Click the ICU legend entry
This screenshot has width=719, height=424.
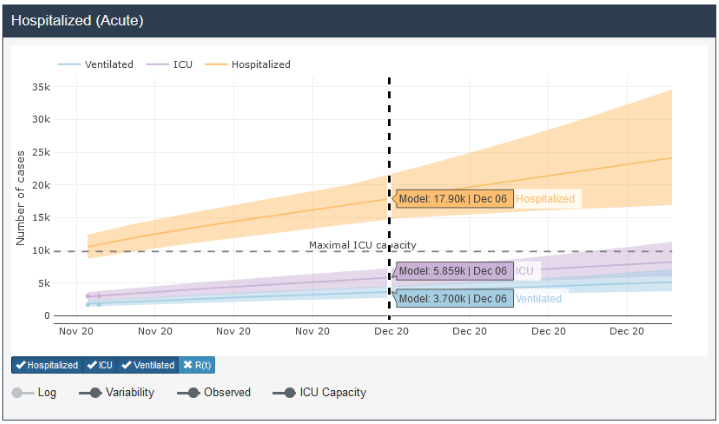(x=169, y=64)
